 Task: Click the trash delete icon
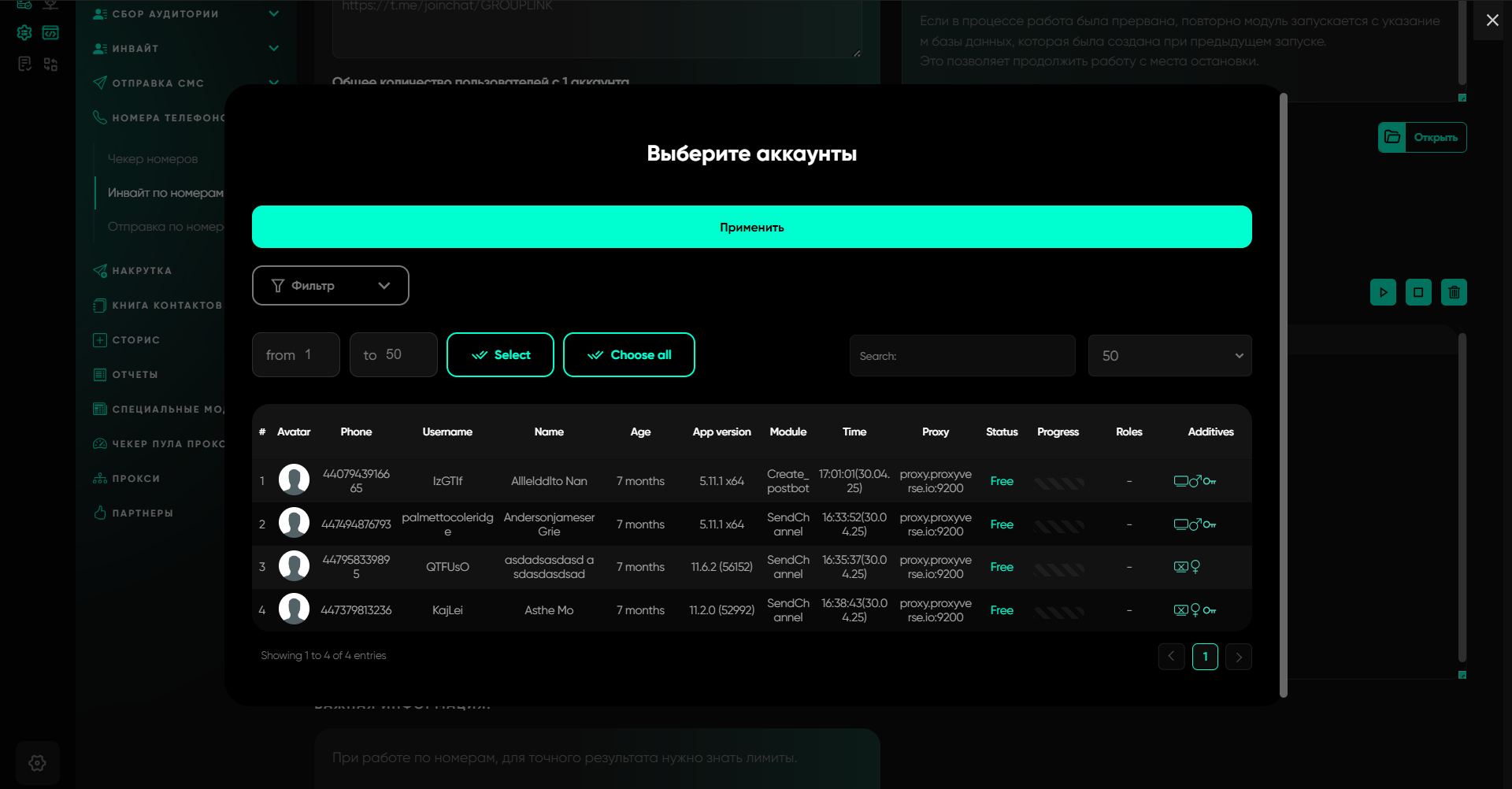(1454, 292)
